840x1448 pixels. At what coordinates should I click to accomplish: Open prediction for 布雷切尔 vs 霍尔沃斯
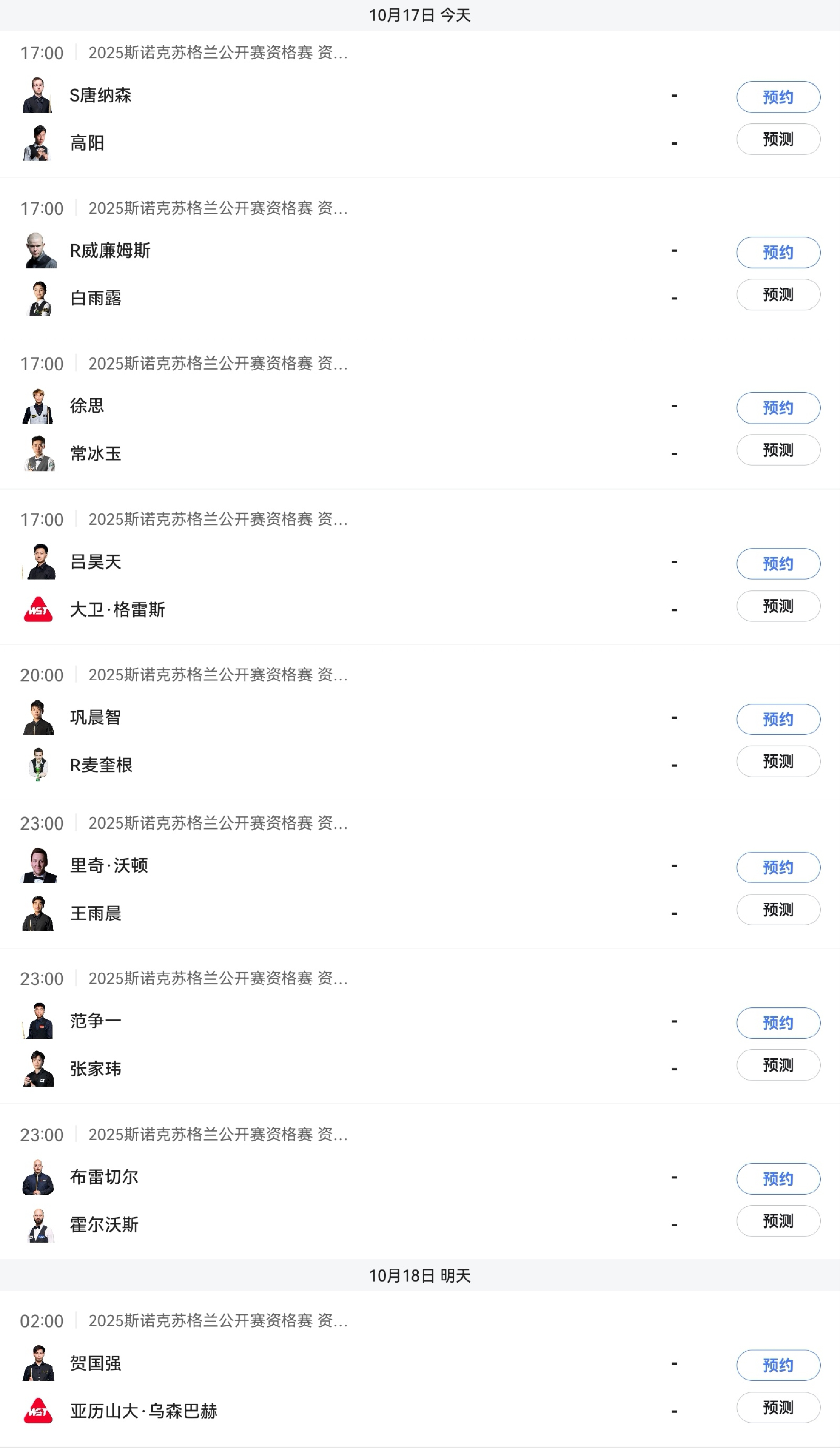[x=778, y=1220]
